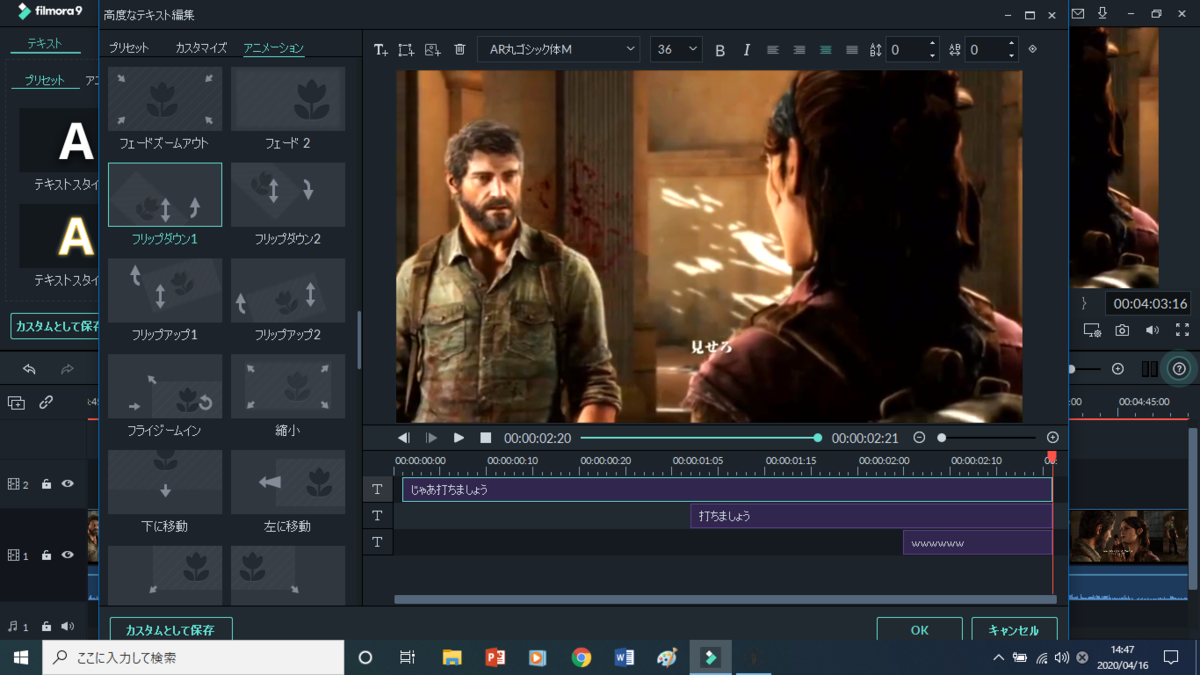Click the add track icon in main timeline
This screenshot has width=1200, height=675.
pos(17,403)
